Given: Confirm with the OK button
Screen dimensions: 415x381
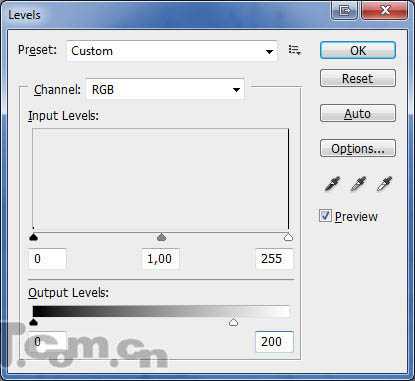Looking at the screenshot, I should 358,50.
